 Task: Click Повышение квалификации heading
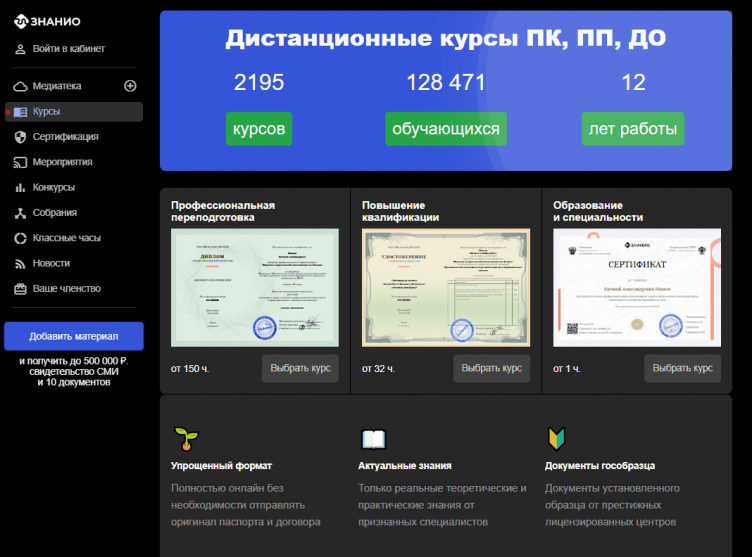[x=400, y=211]
